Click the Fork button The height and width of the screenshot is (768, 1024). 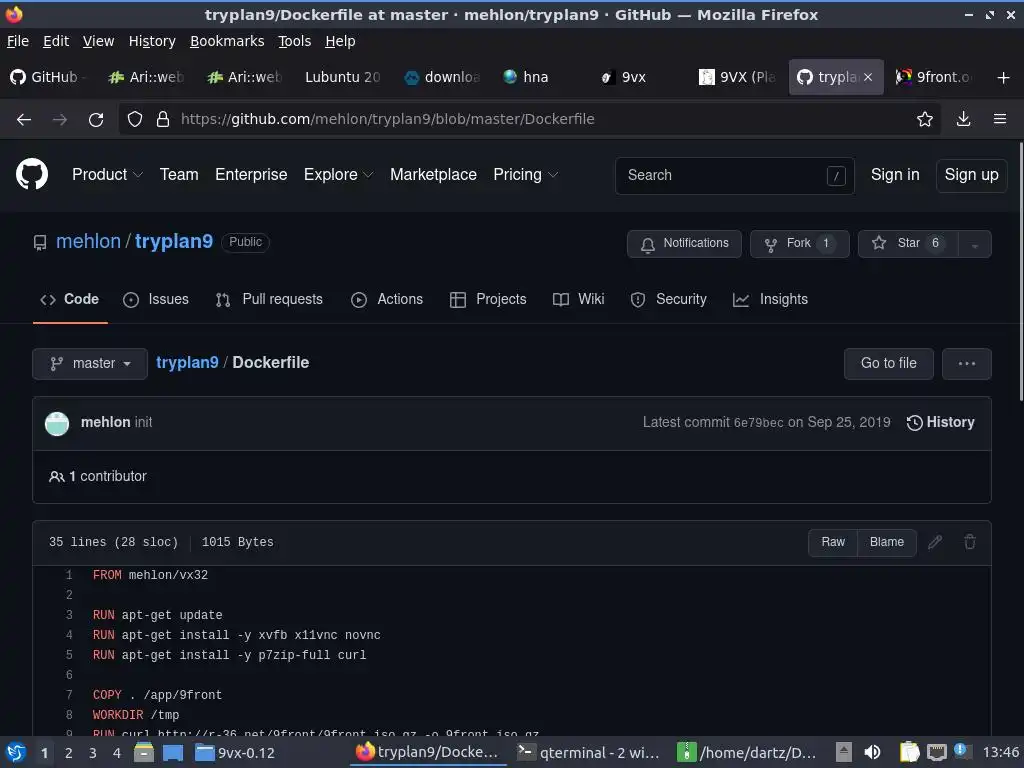799,244
